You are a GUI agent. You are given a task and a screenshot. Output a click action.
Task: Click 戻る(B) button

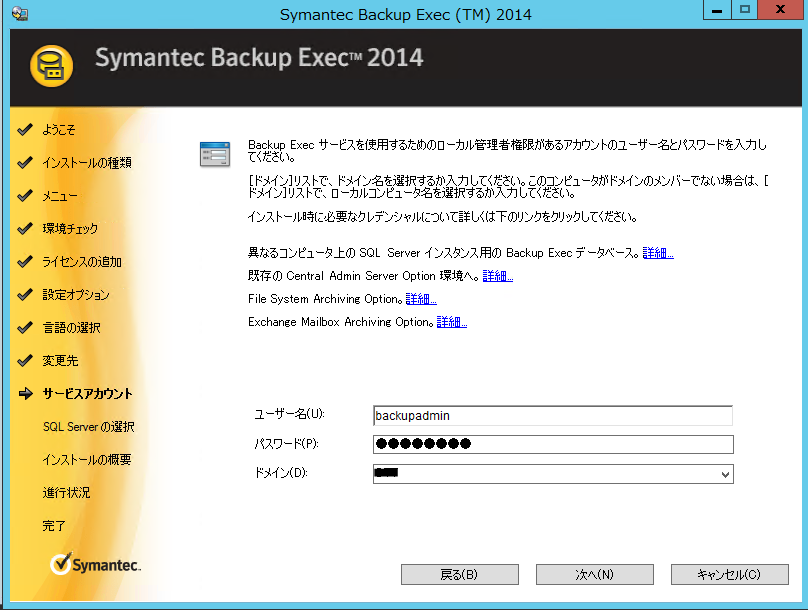(460, 574)
